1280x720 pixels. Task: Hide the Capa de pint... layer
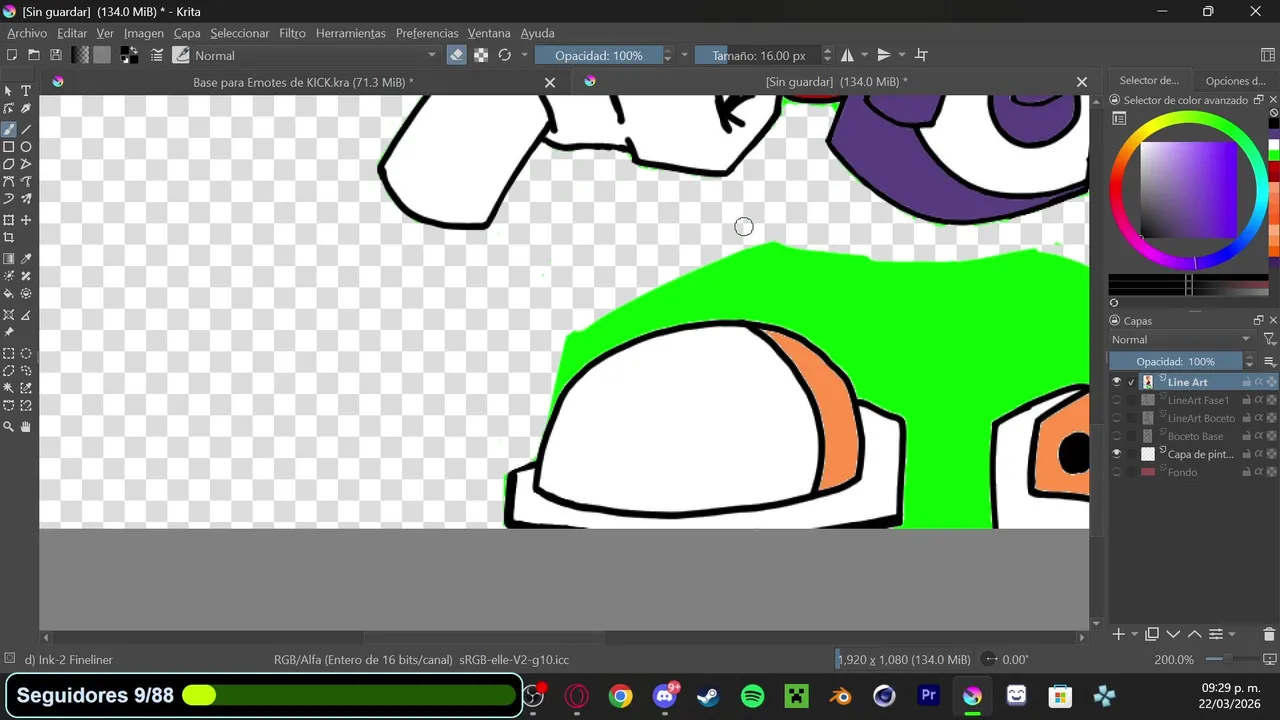click(1117, 454)
